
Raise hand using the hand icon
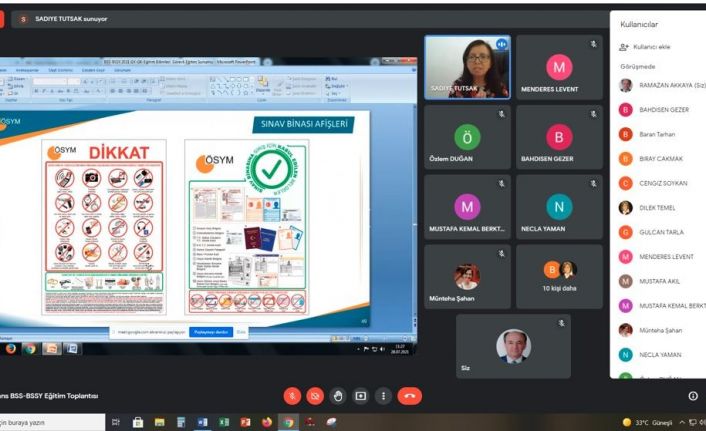(338, 396)
